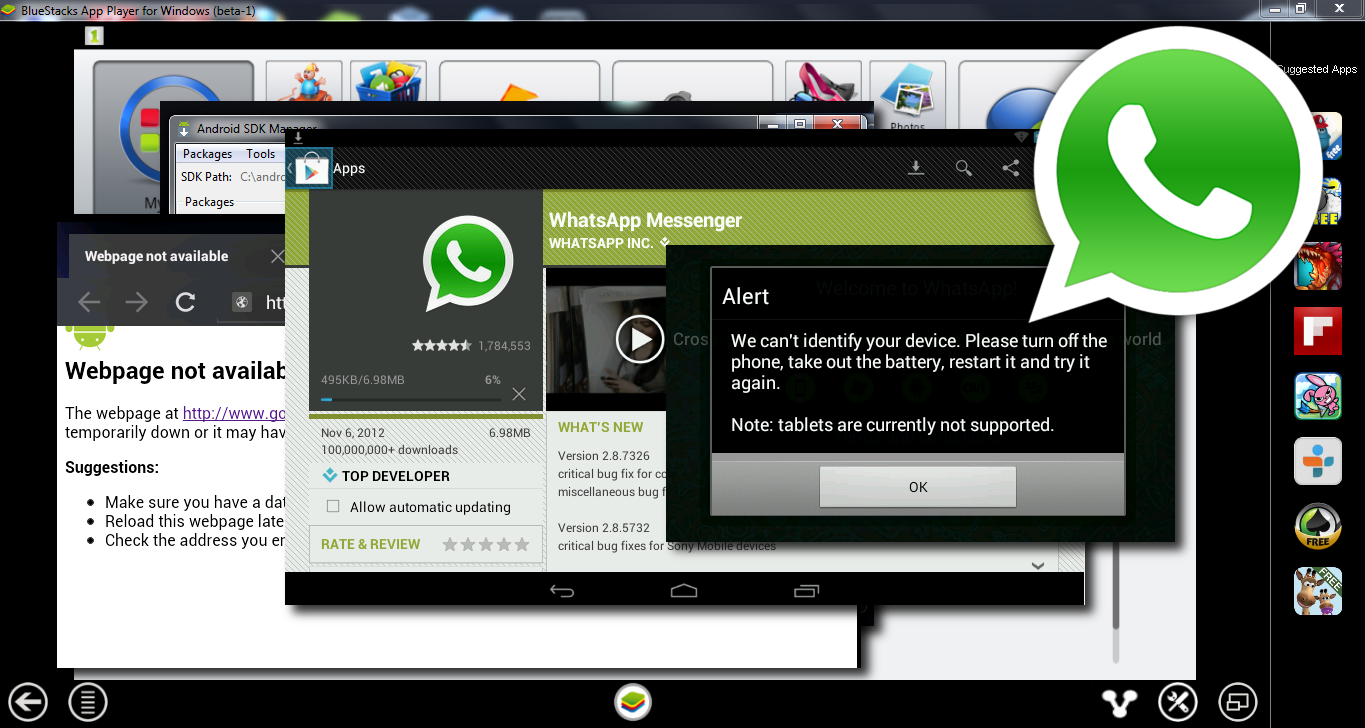Play the WhatsApp preview video

(x=640, y=340)
